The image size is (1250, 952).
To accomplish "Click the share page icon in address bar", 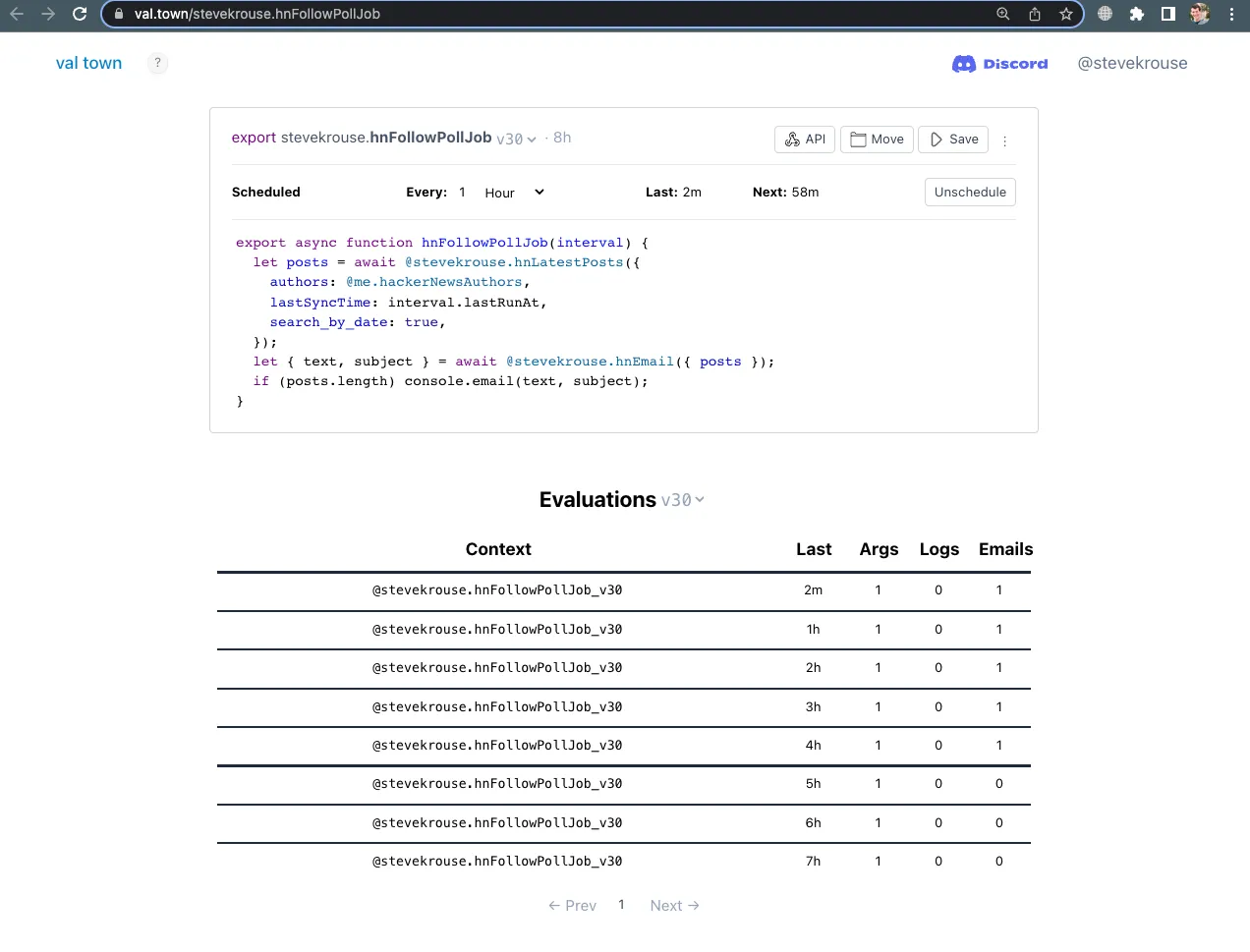I will (1035, 14).
